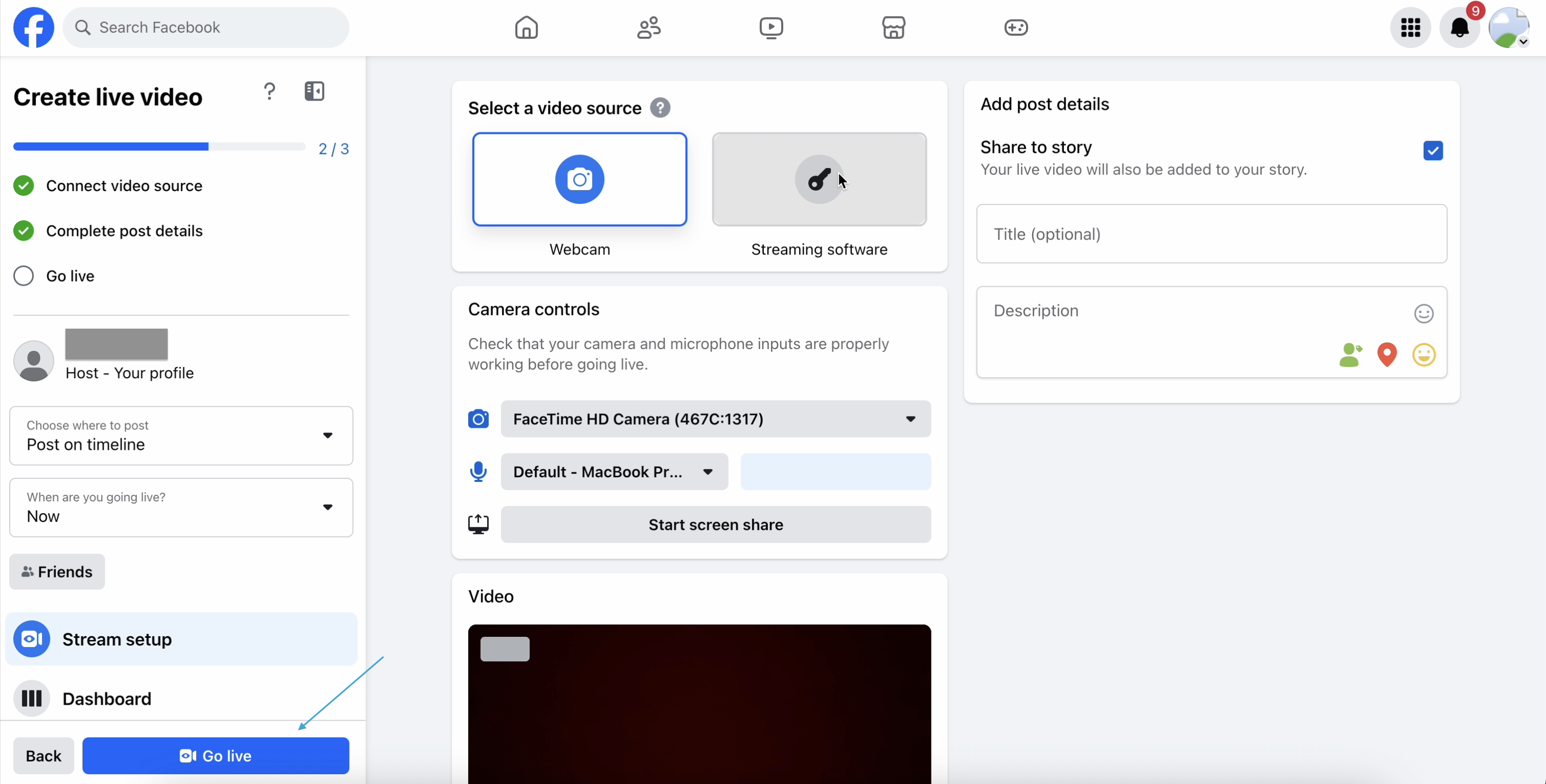Screen dimensions: 1546x784
Task: Expand the FaceTime HD Camera dropdown
Action: pyautogui.click(x=715, y=419)
